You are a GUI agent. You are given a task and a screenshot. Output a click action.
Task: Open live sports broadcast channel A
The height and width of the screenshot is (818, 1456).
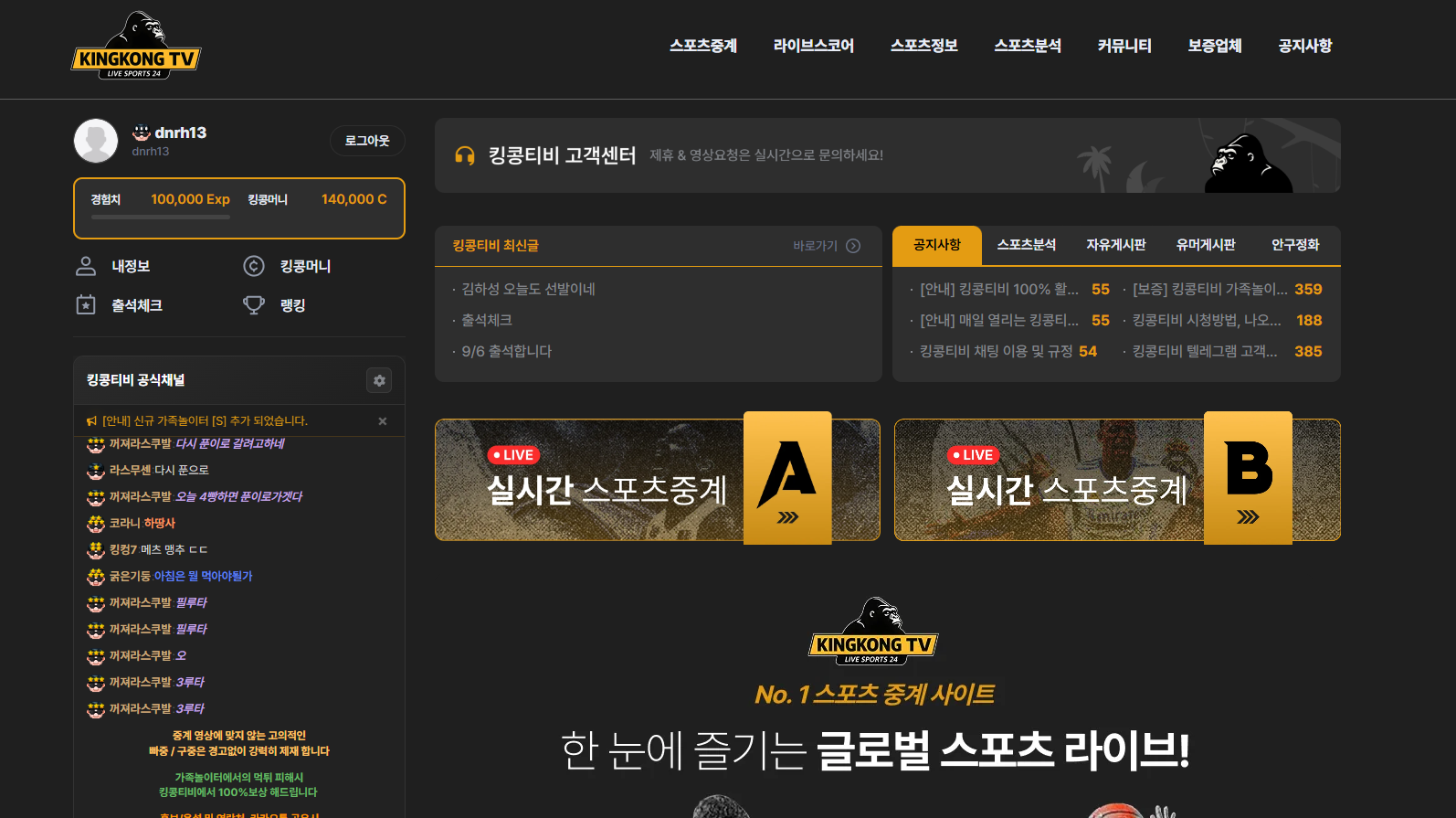658,480
